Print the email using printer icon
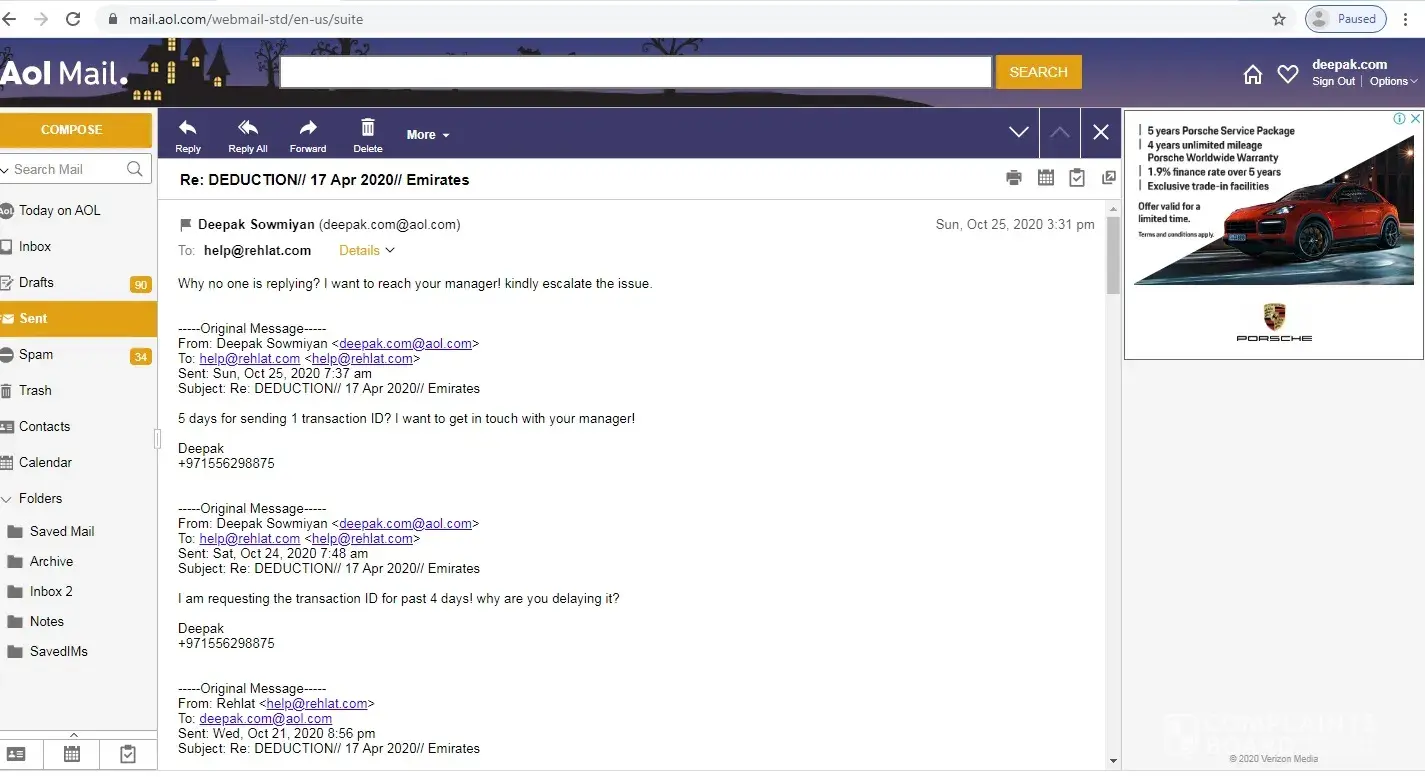The width and height of the screenshot is (1425, 777). (1014, 178)
